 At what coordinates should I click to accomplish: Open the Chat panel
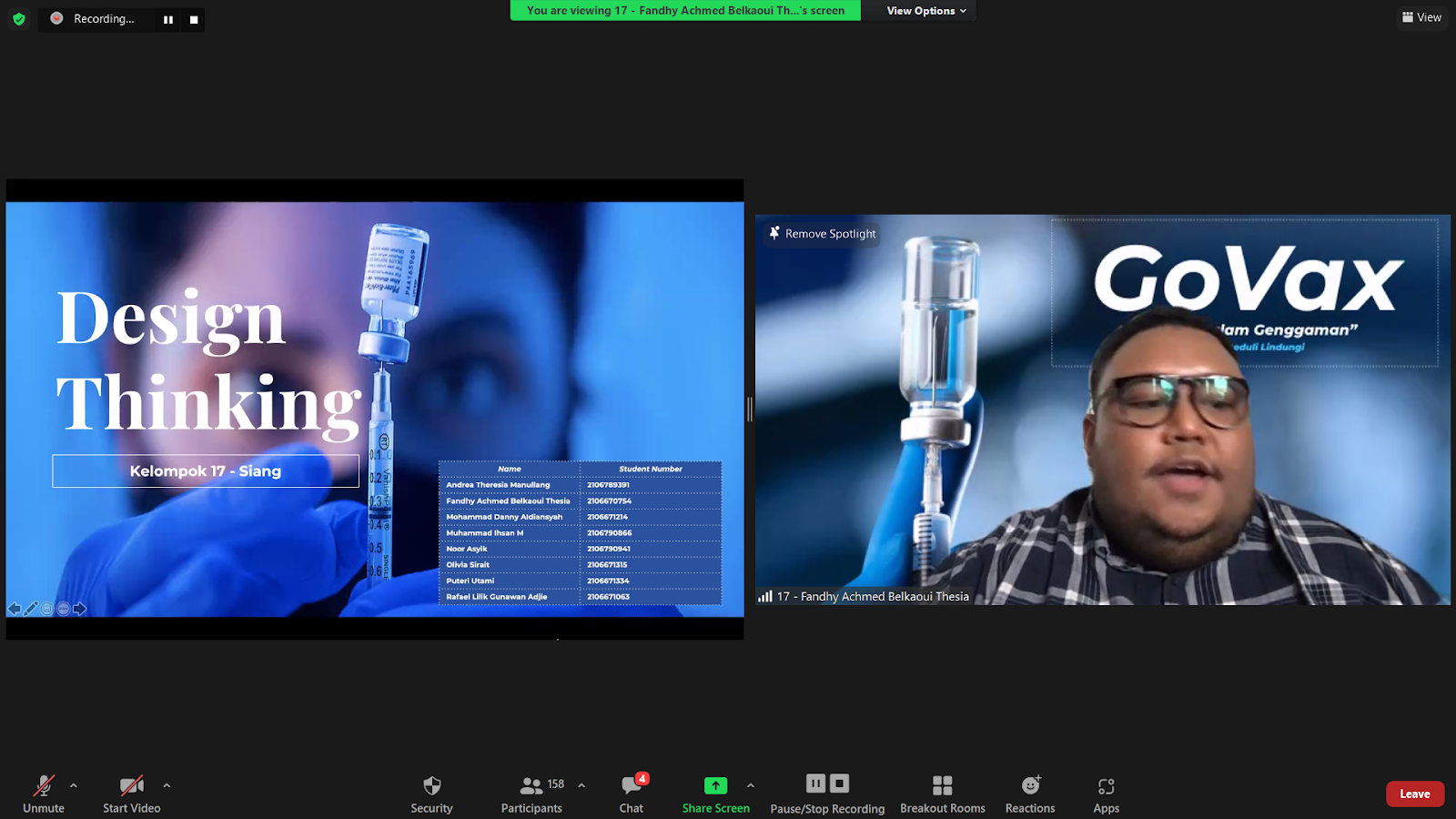click(x=632, y=794)
